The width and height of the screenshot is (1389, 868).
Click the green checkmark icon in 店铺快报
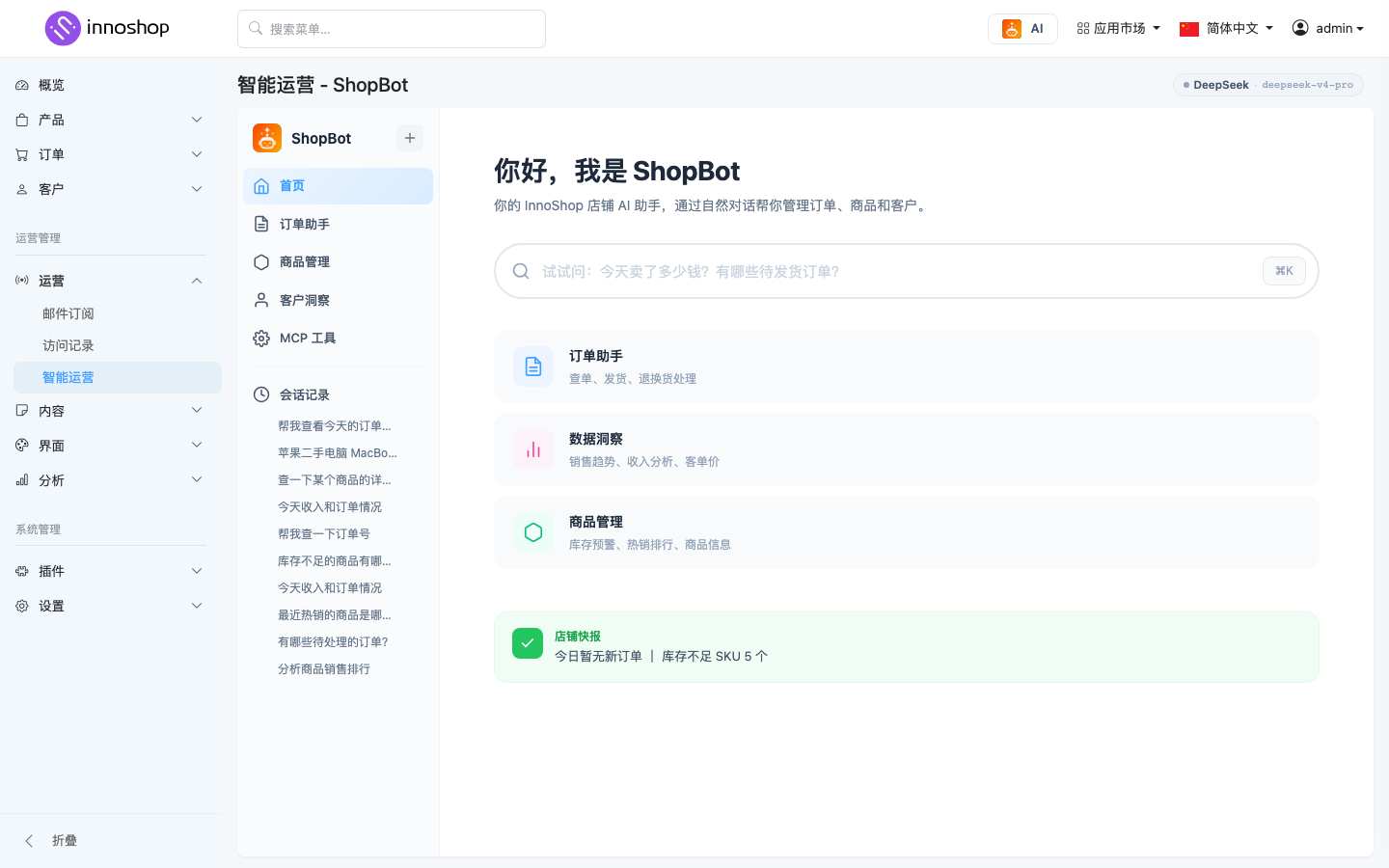pyautogui.click(x=528, y=643)
